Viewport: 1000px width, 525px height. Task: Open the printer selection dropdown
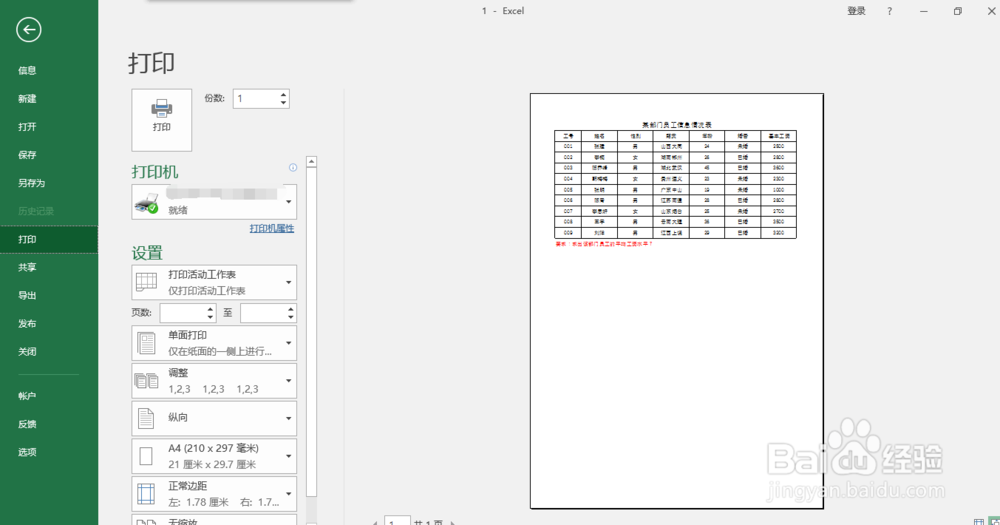coord(214,202)
